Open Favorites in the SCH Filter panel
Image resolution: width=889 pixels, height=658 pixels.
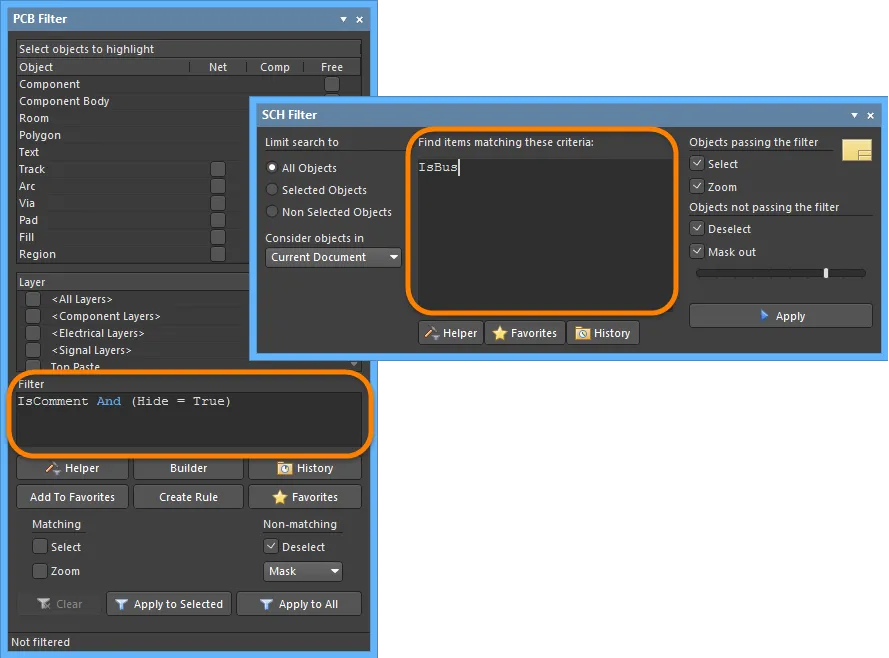[x=525, y=333]
